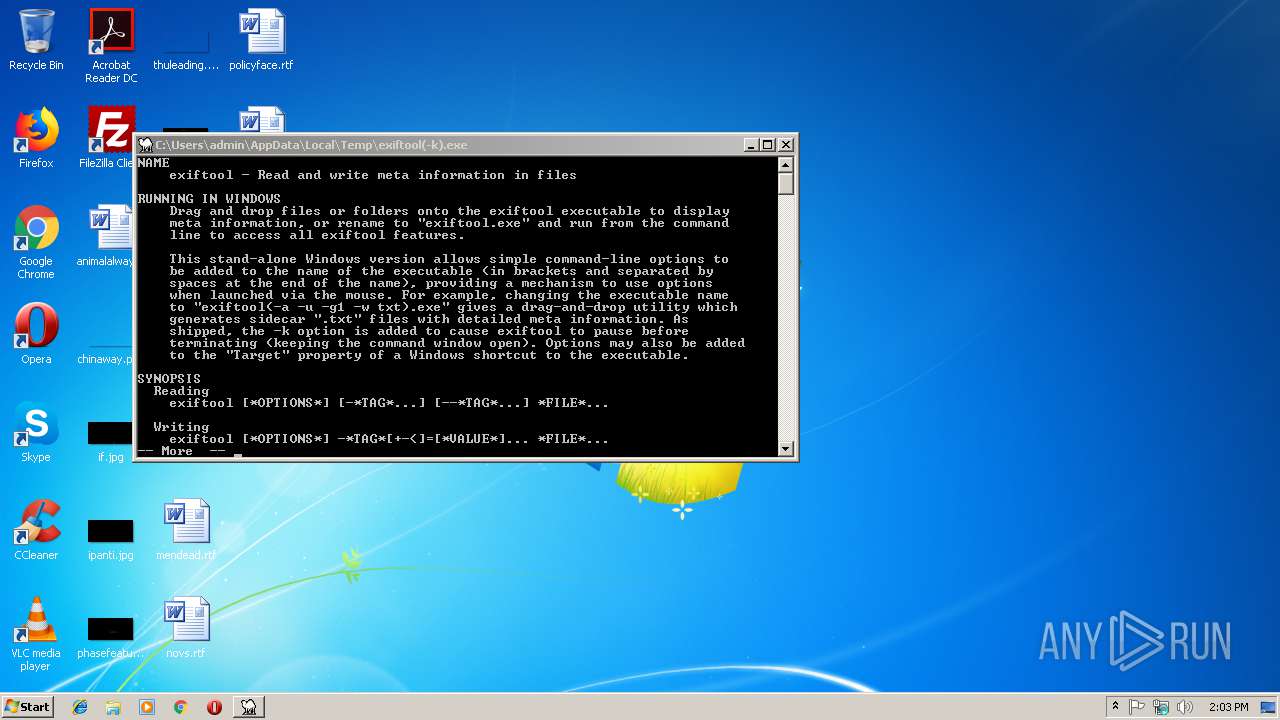The width and height of the screenshot is (1280, 720).
Task: Close the exiftool console window
Action: click(786, 145)
